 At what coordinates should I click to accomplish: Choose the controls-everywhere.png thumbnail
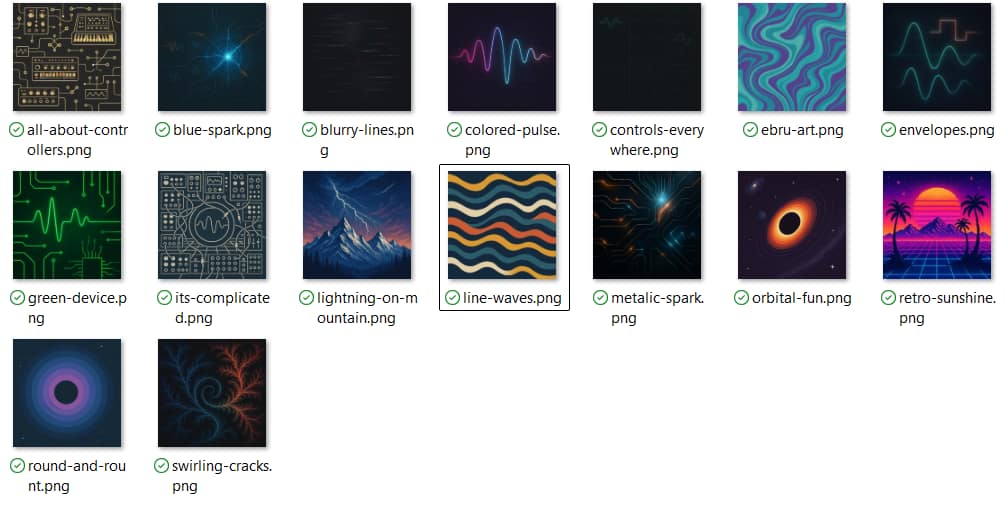tap(647, 56)
